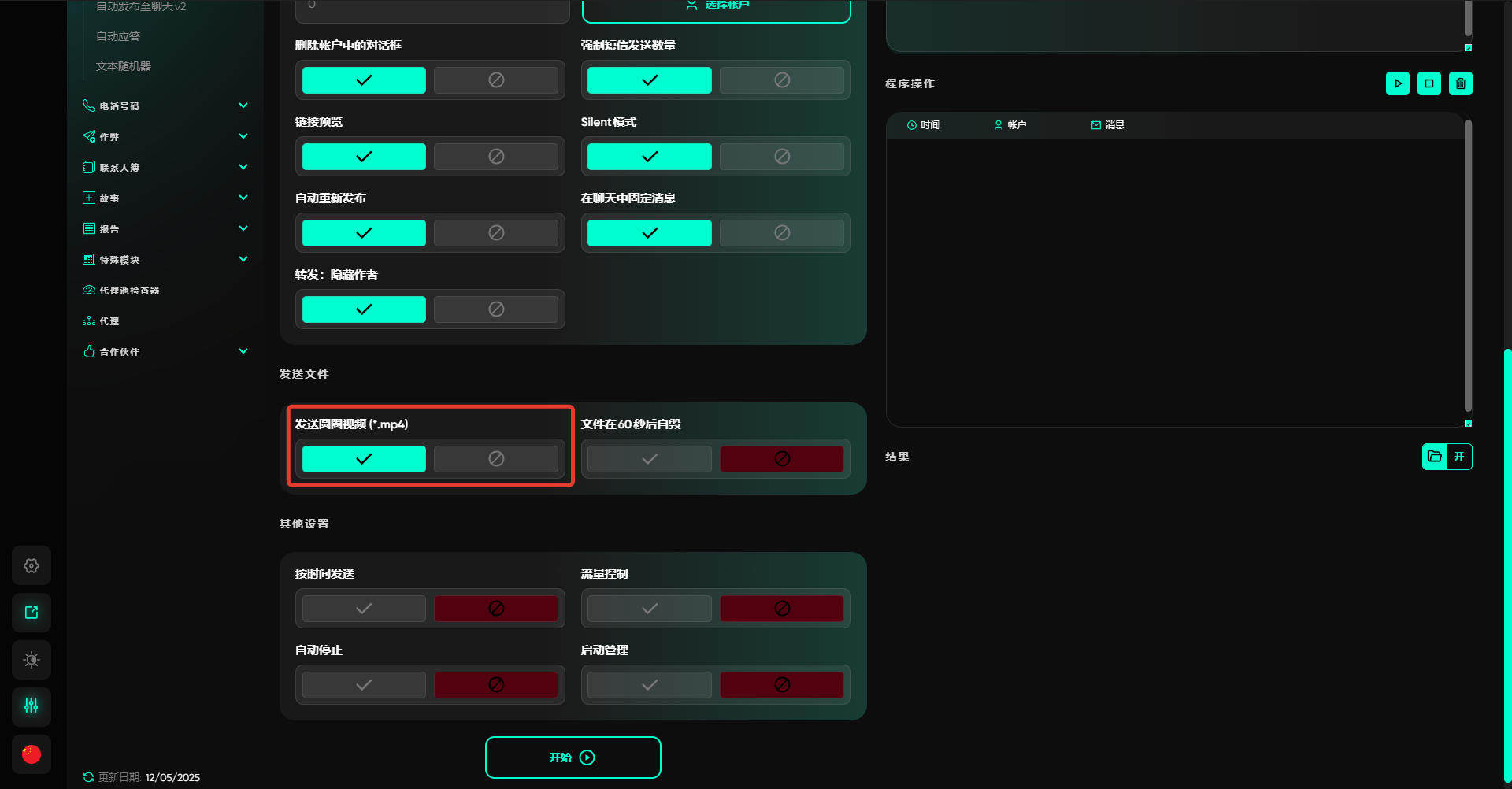
Task: Click the sliders equalizer icon in left bar
Action: tap(31, 706)
